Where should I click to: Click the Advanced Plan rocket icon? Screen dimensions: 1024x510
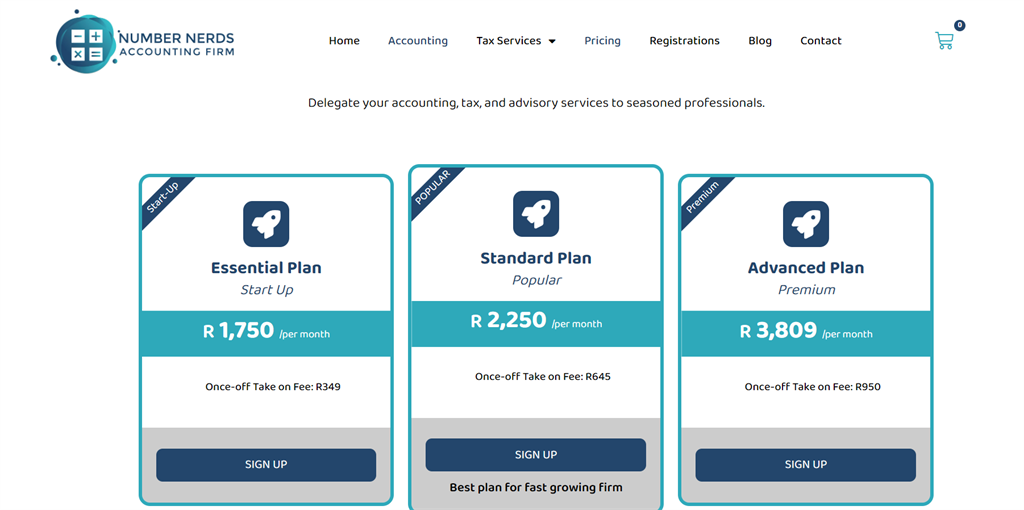click(x=806, y=224)
